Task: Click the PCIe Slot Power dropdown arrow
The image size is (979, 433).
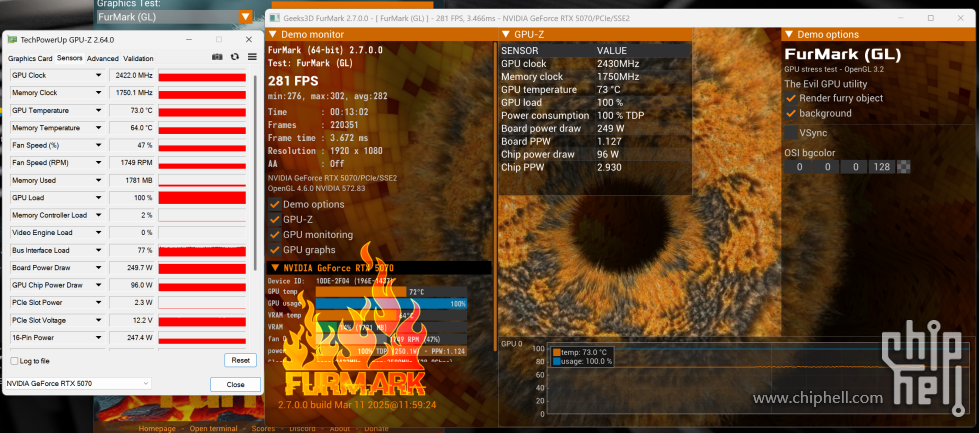Action: [x=98, y=303]
